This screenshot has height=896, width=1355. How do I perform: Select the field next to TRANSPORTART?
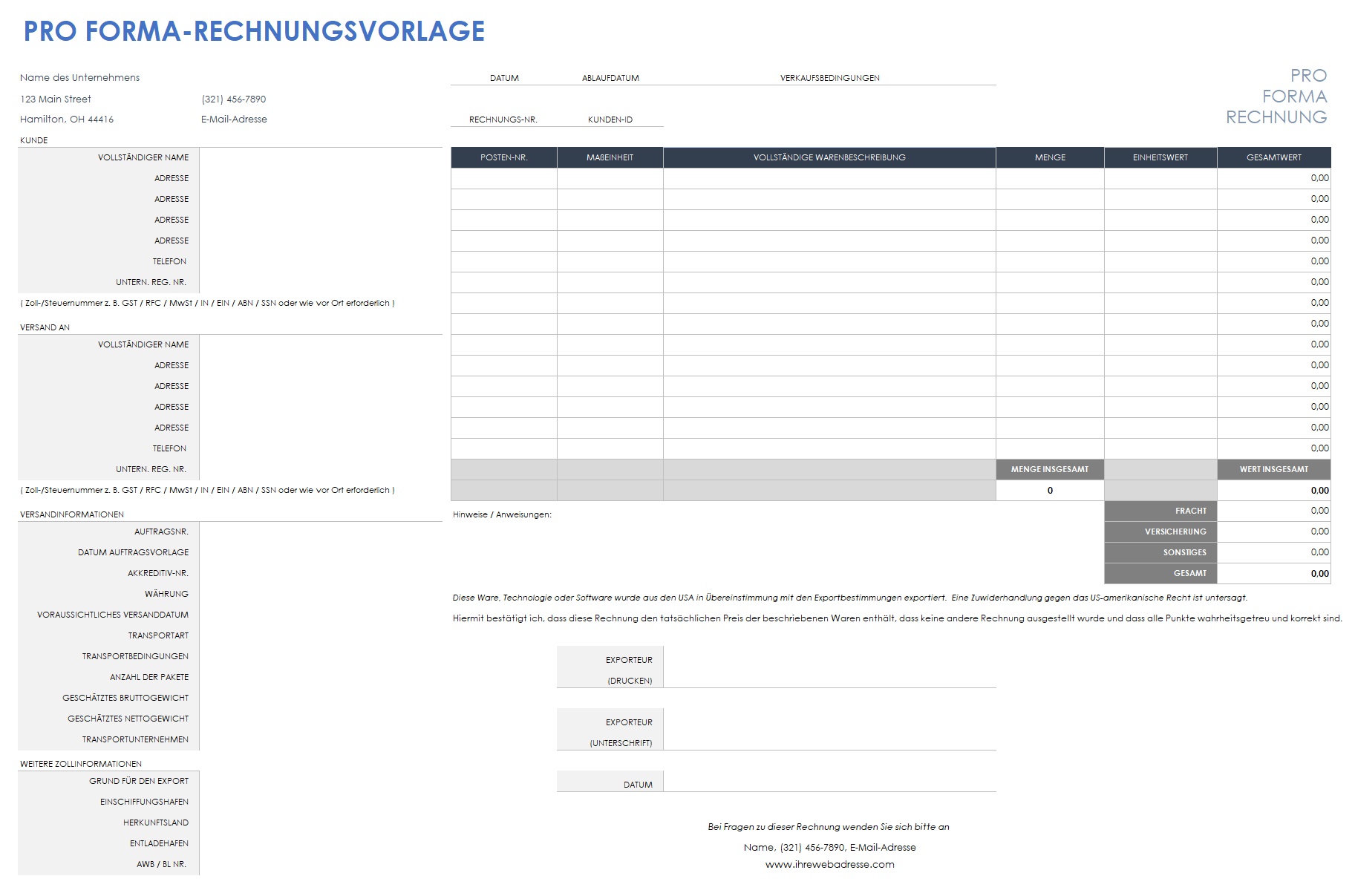pyautogui.click(x=321, y=636)
